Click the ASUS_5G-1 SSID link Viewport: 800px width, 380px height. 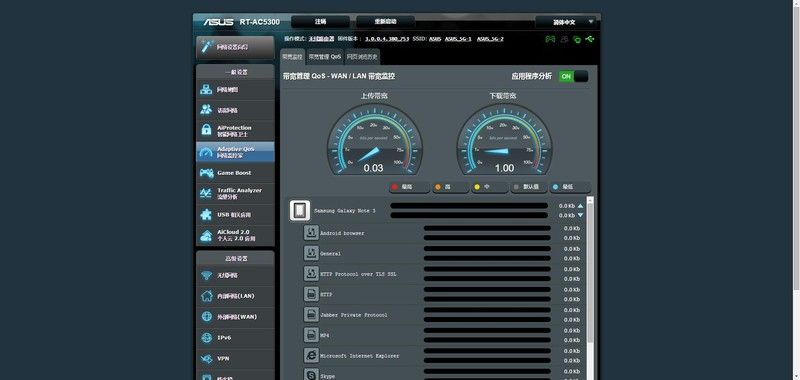tap(458, 39)
